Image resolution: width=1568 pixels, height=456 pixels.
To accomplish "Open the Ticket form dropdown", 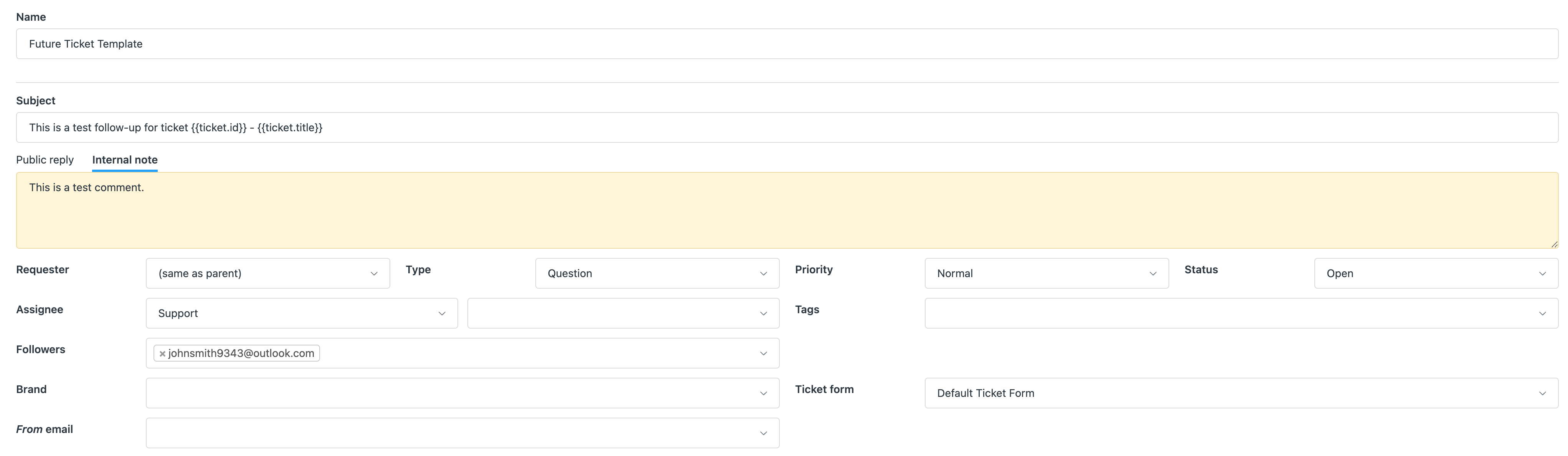I will point(1241,393).
